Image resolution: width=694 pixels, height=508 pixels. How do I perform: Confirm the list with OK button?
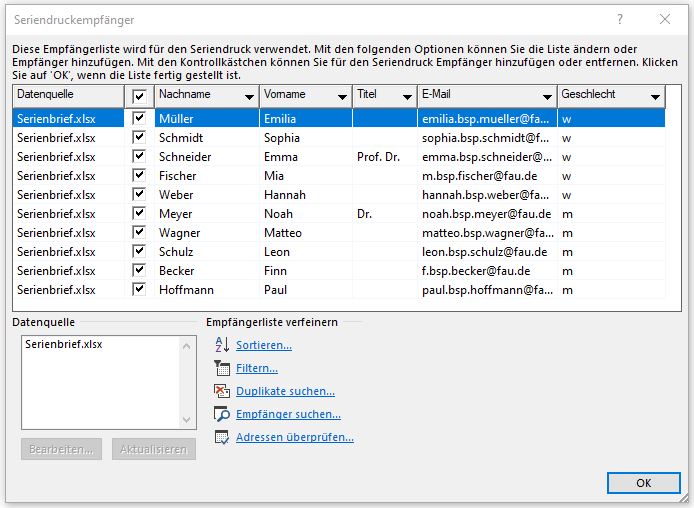click(643, 483)
